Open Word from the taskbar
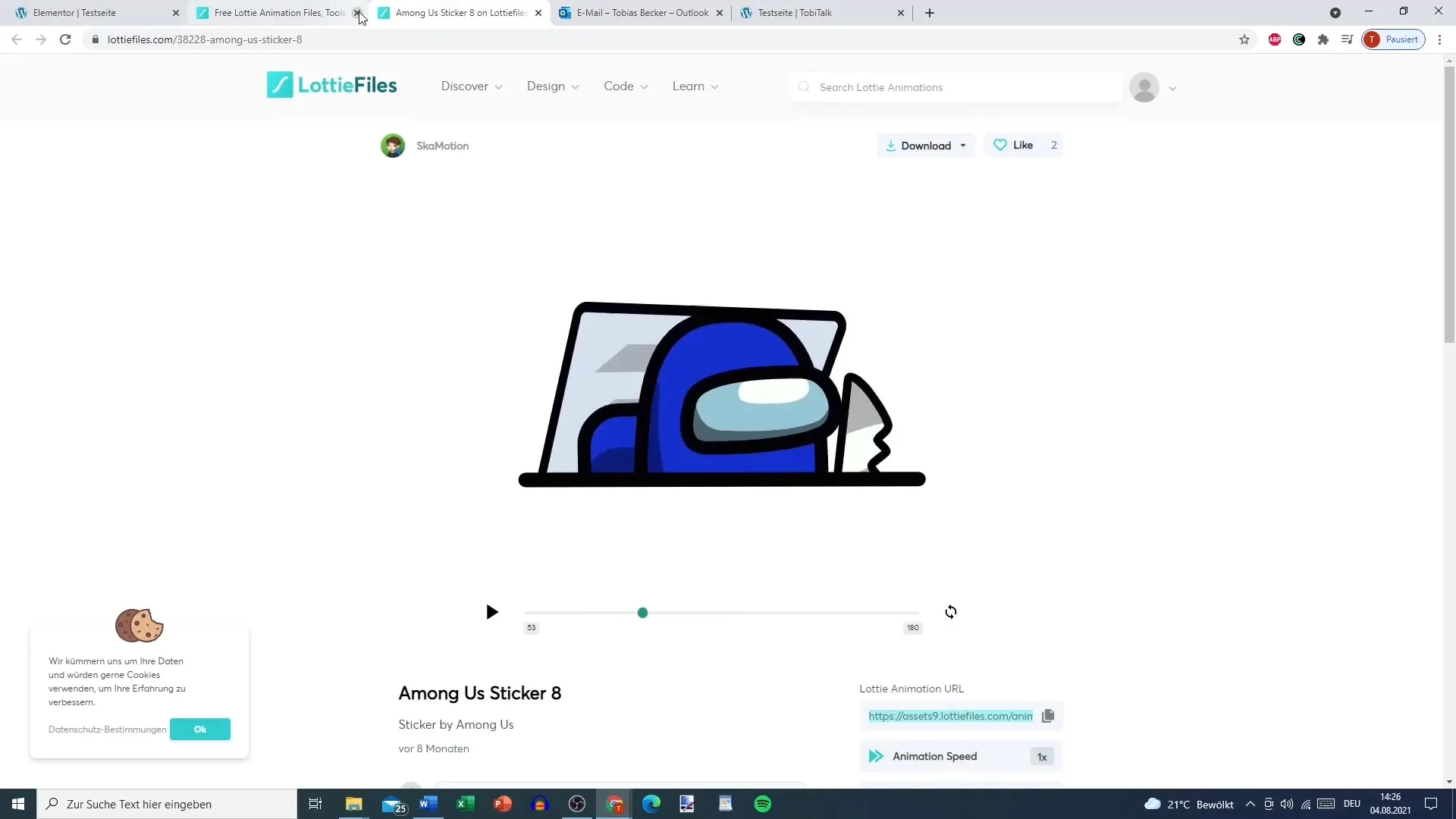The height and width of the screenshot is (819, 1456). click(x=428, y=804)
